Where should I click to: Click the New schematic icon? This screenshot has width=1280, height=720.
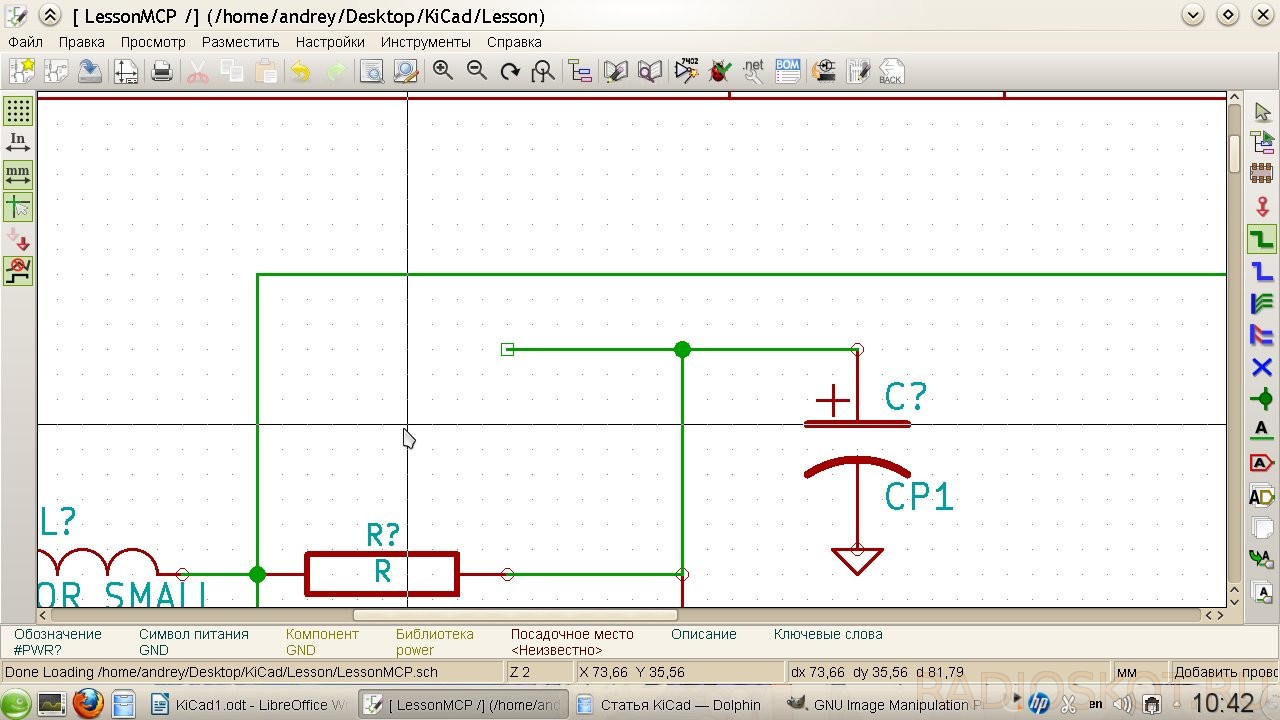click(22, 71)
